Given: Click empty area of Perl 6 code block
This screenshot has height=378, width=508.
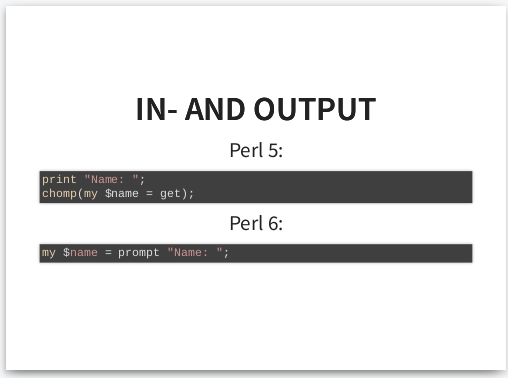Looking at the screenshot, I should coord(350,253).
